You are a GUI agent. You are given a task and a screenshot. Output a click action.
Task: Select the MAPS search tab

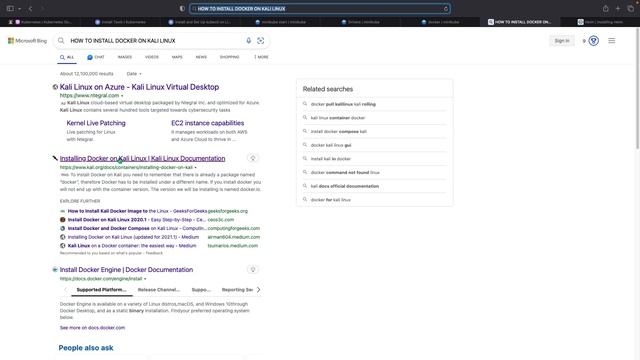[x=177, y=57]
